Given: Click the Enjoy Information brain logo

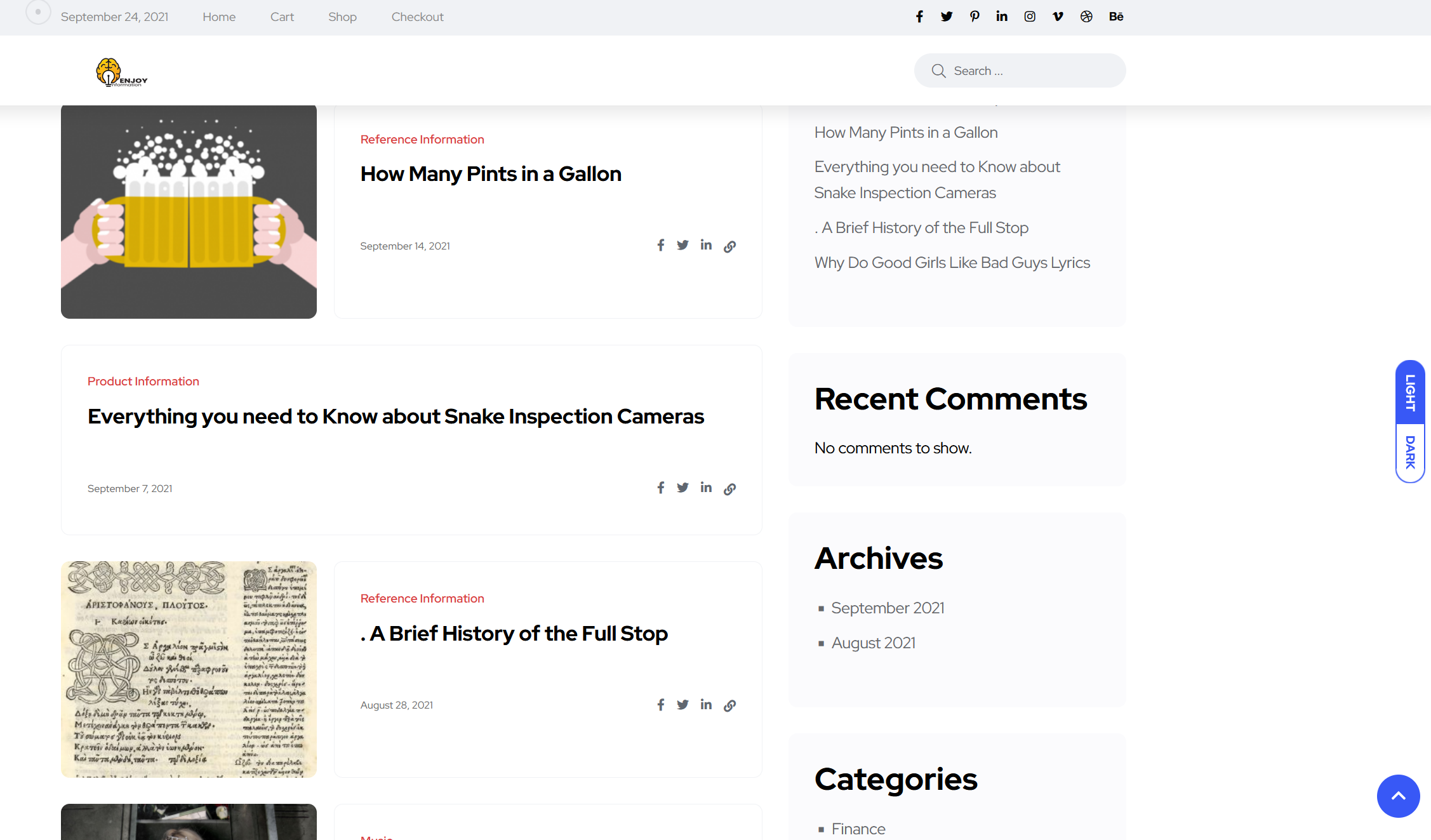Looking at the screenshot, I should click(121, 72).
